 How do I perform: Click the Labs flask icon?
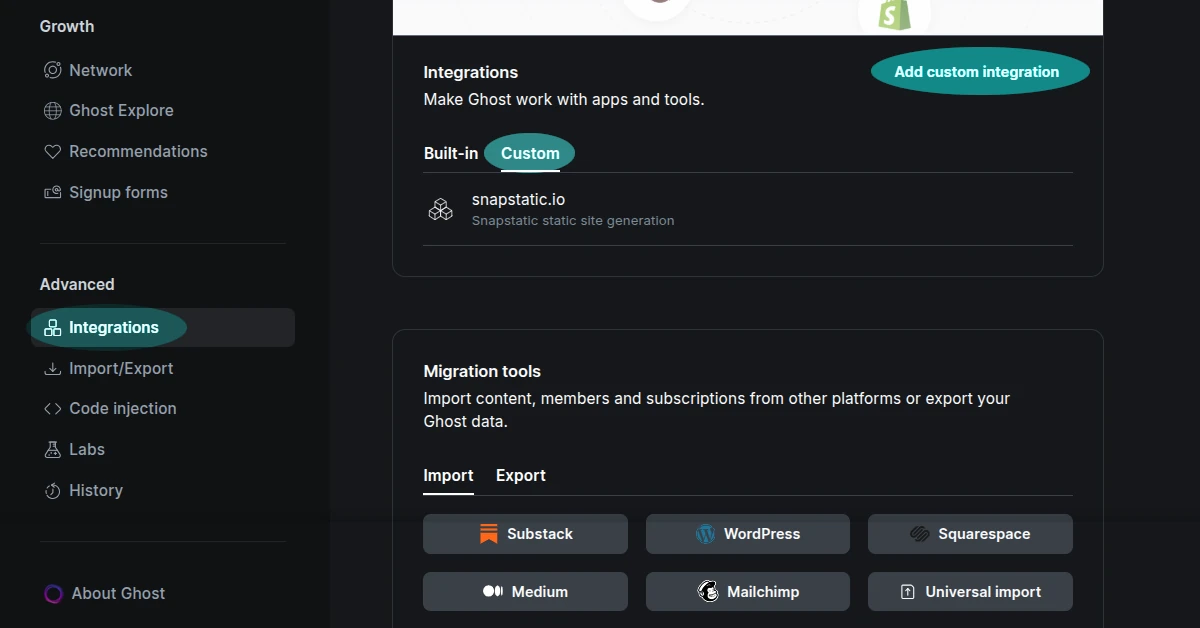point(52,449)
